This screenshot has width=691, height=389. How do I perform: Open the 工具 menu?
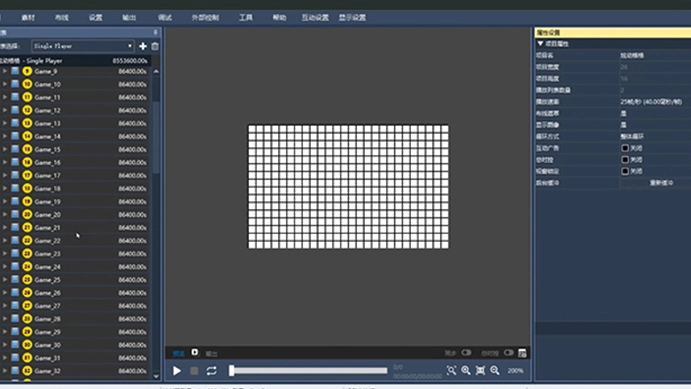pos(246,18)
